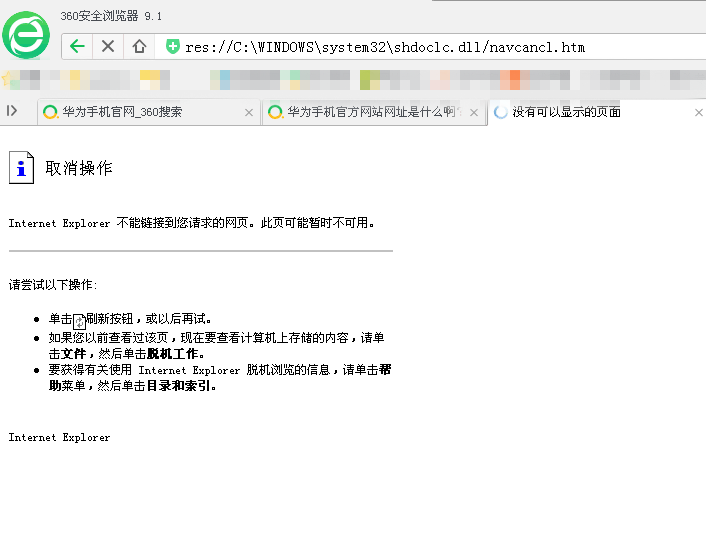The image size is (706, 554).
Task: Open the home page via house icon
Action: coord(139,46)
